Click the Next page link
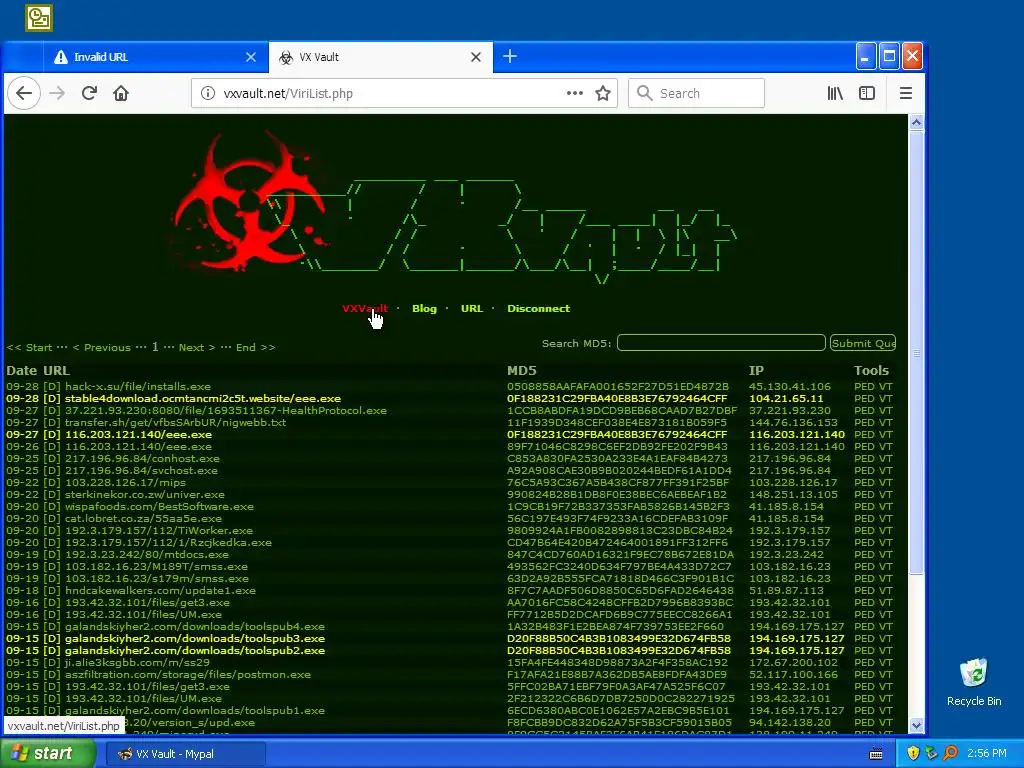This screenshot has width=1024, height=768. (197, 347)
